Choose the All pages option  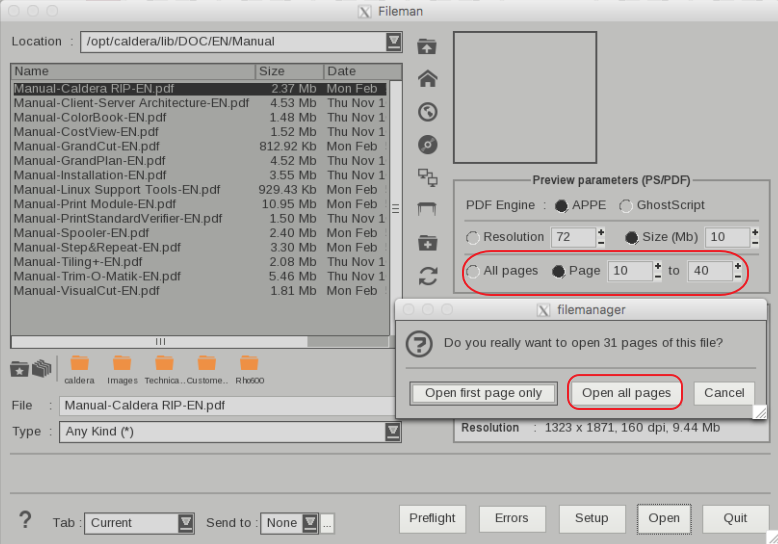(x=472, y=272)
